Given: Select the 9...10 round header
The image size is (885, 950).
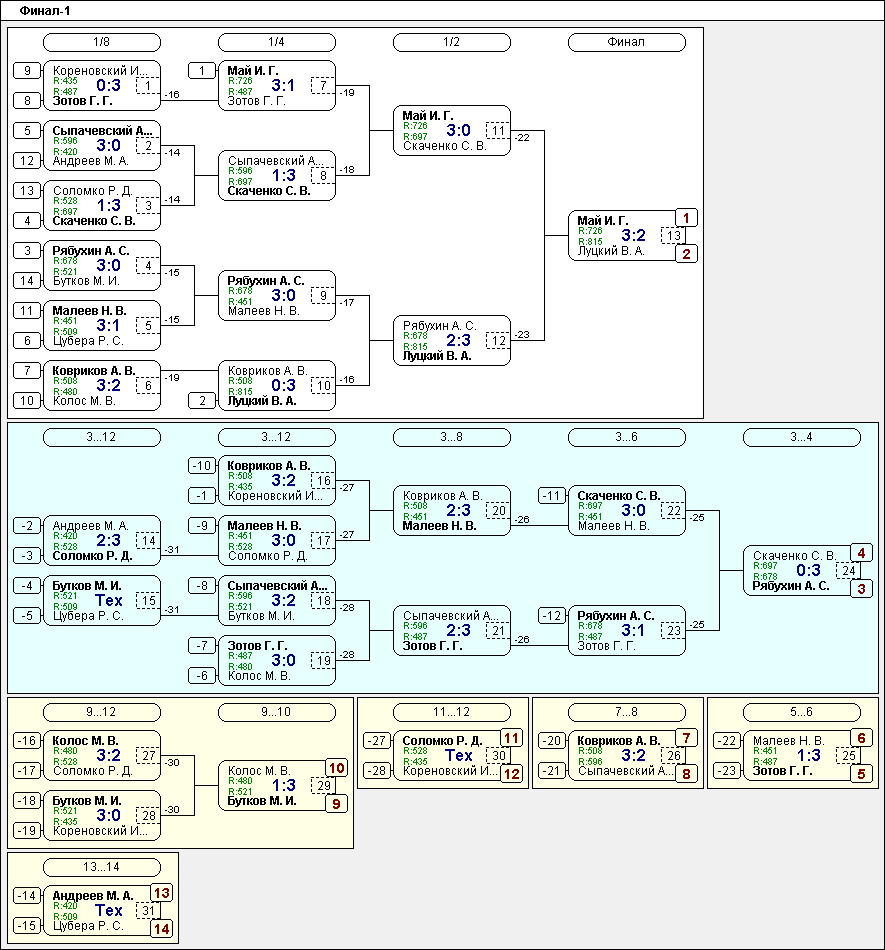Looking at the screenshot, I should tap(277, 712).
